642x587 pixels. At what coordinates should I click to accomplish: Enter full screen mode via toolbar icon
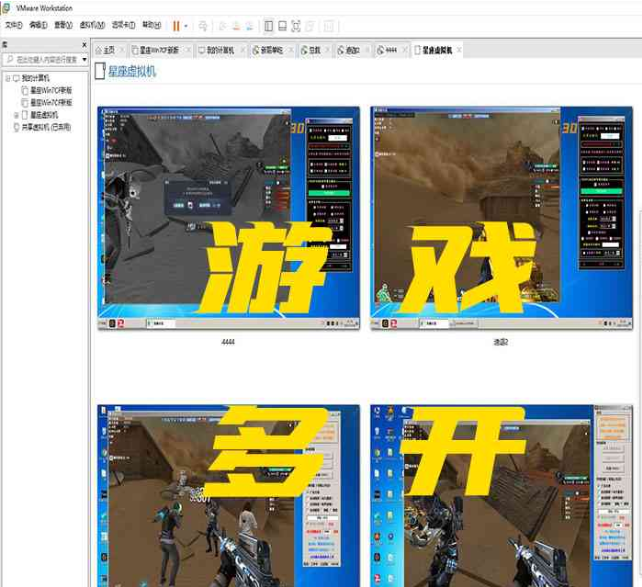[296, 25]
